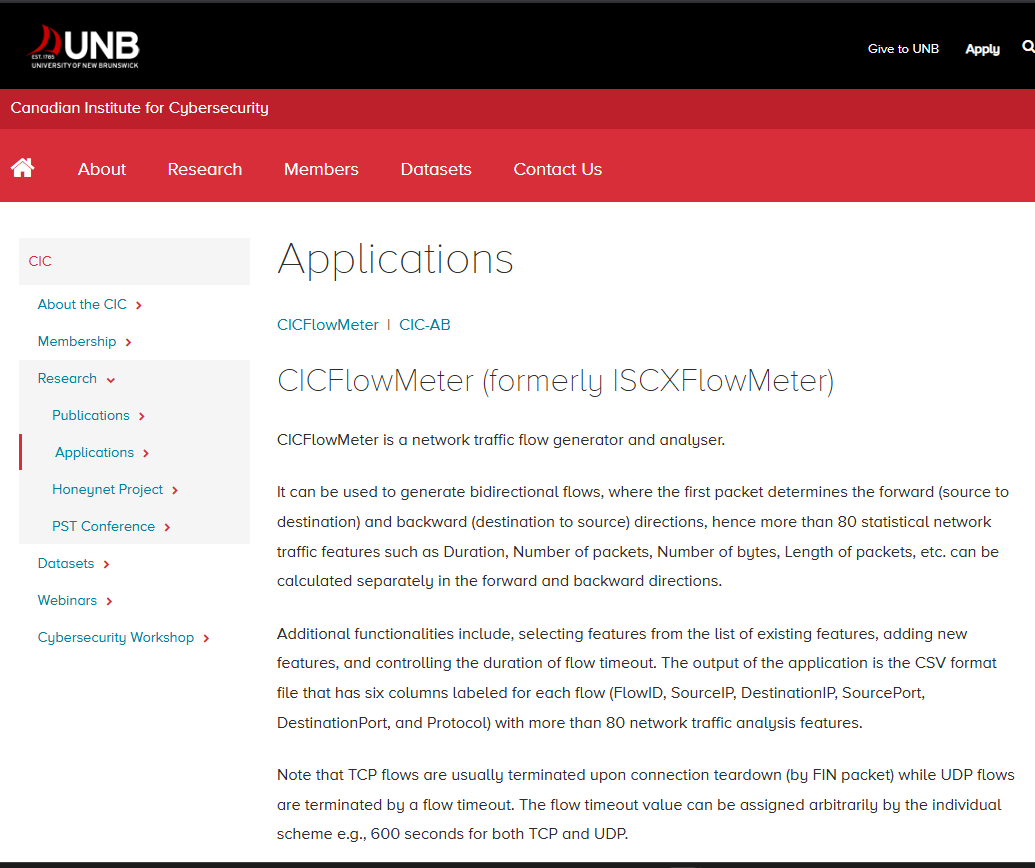Expand chevron next to Publications
Screen dimensions: 1035x868
pyautogui.click(x=142, y=417)
